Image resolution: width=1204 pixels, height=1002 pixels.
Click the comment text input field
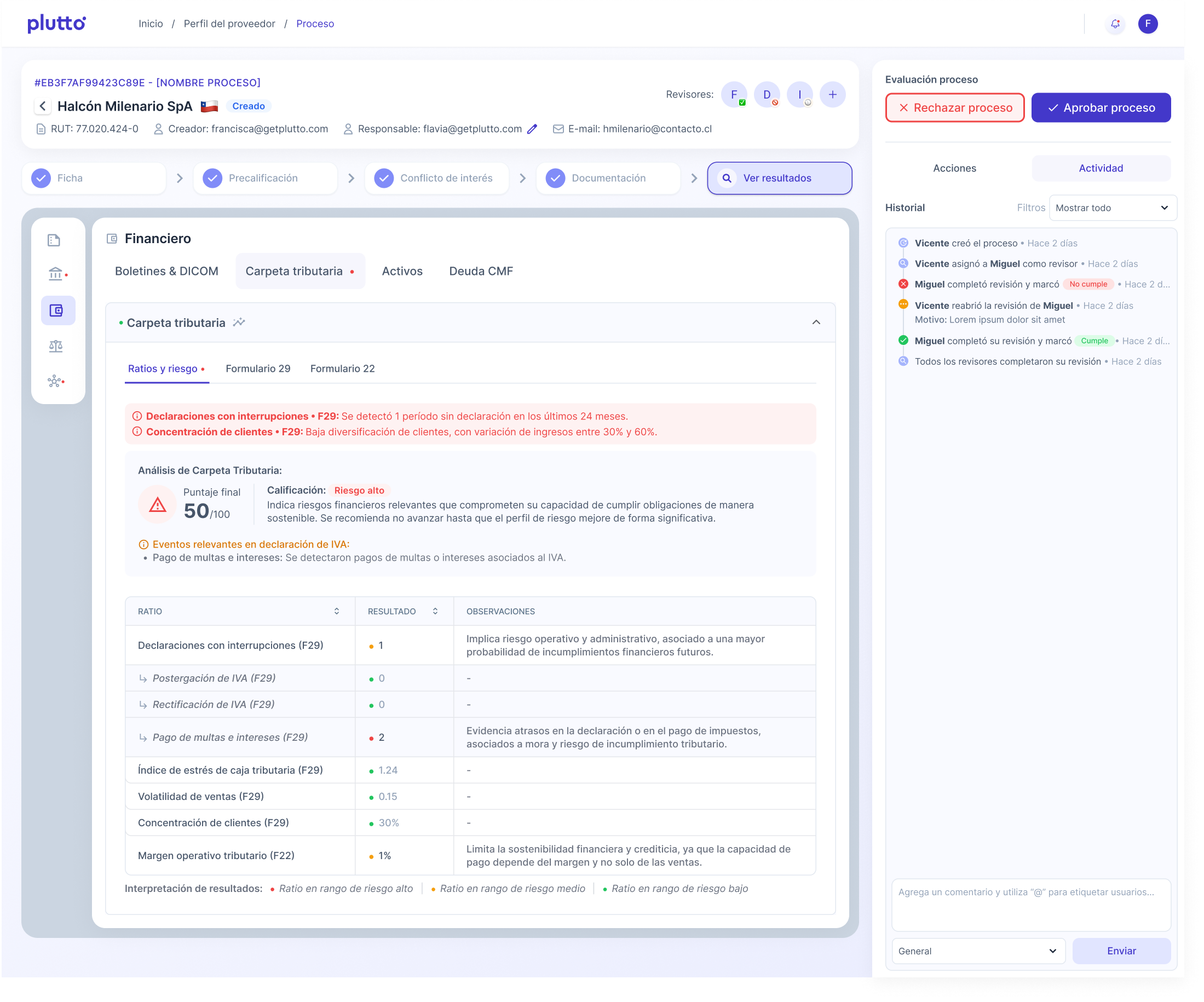coord(1030,904)
